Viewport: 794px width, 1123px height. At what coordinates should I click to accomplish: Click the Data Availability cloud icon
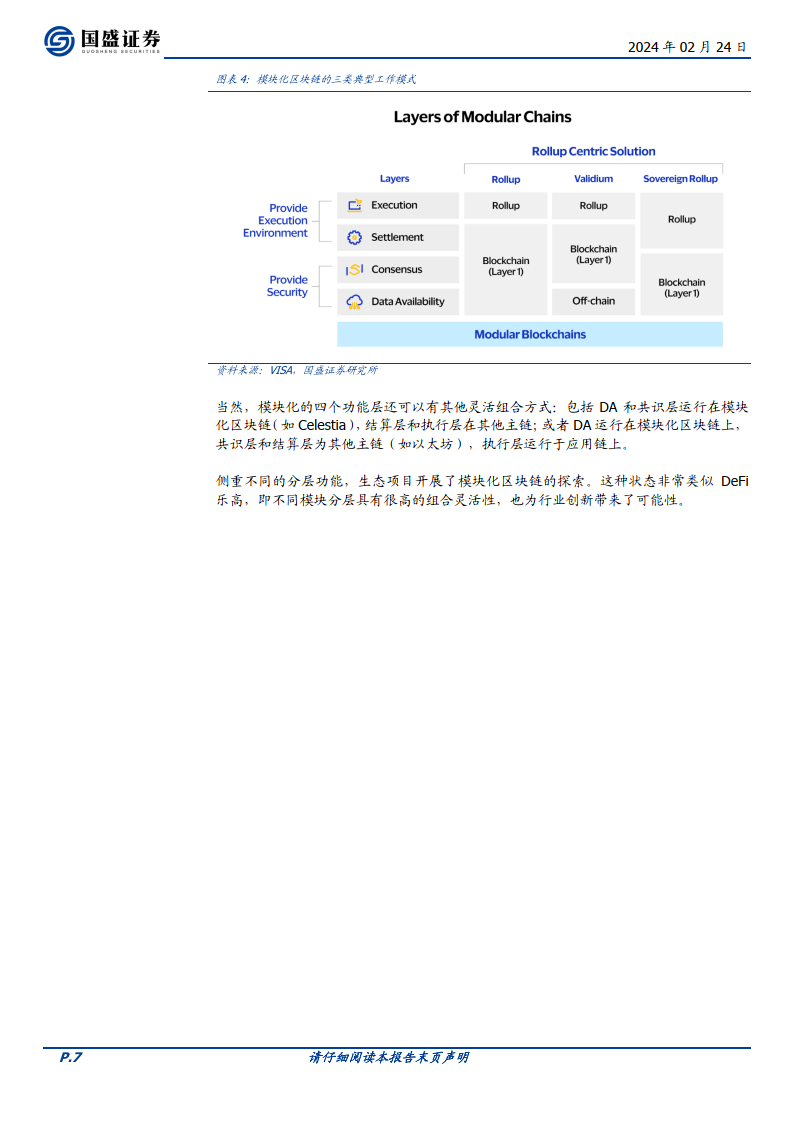(x=354, y=301)
